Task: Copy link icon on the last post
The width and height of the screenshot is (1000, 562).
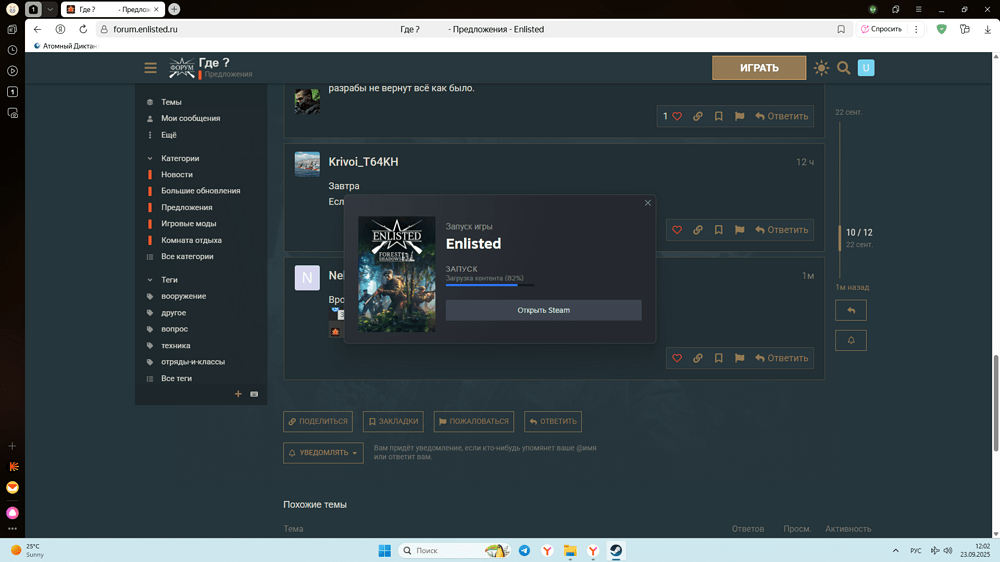Action: 697,358
